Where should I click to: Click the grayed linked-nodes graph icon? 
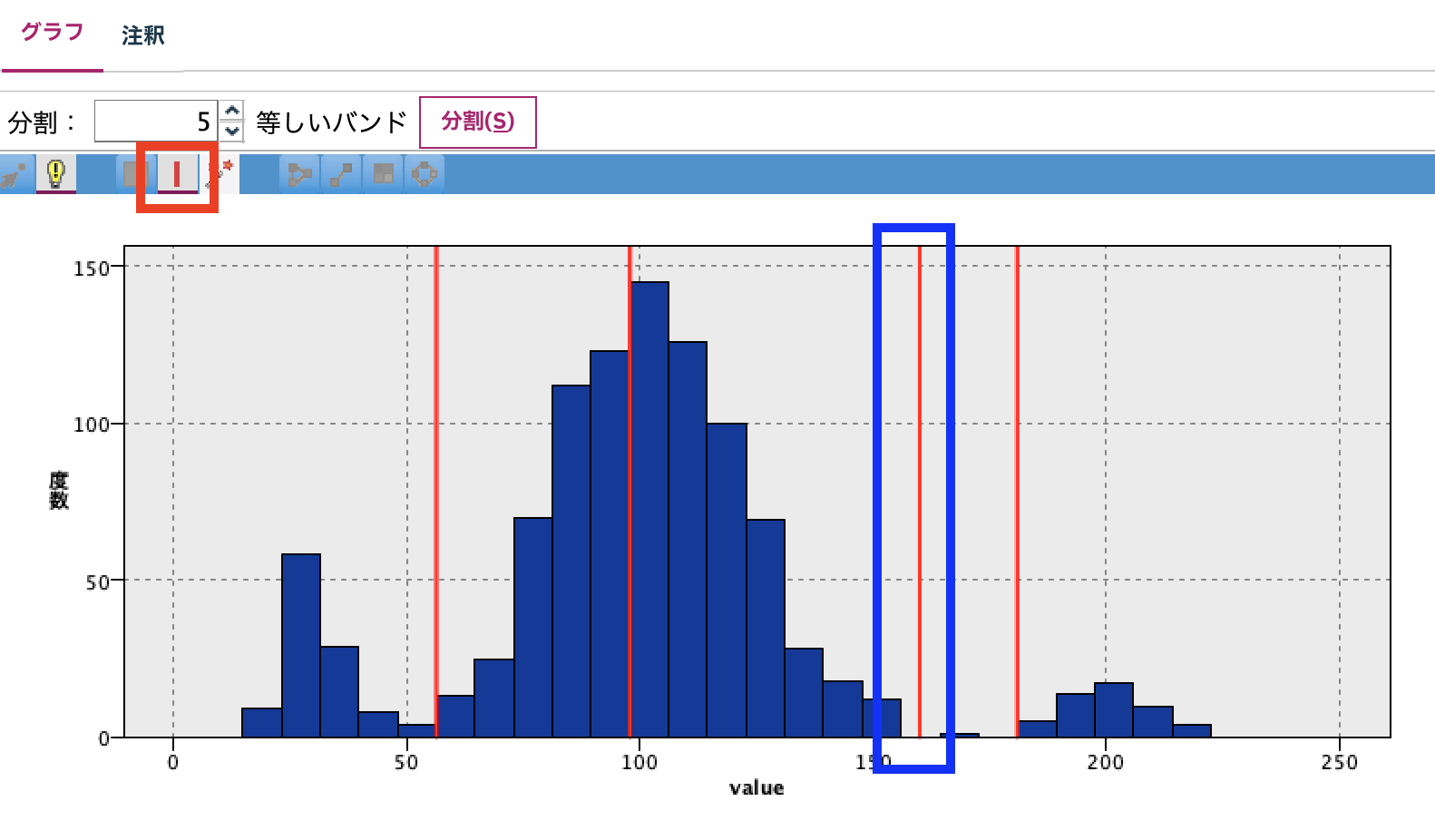pos(299,173)
